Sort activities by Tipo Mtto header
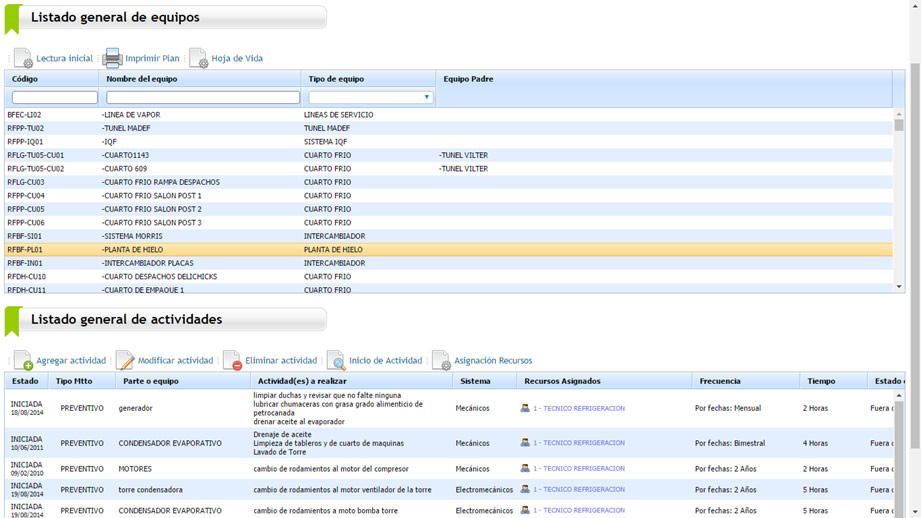This screenshot has height=518, width=921. pyautogui.click(x=74, y=381)
